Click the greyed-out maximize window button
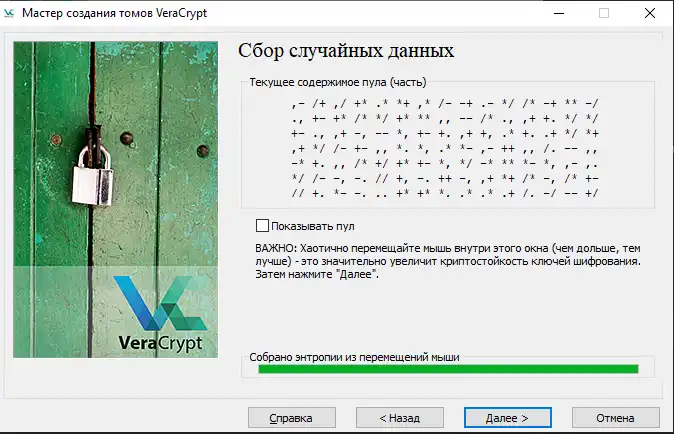 click(x=603, y=13)
